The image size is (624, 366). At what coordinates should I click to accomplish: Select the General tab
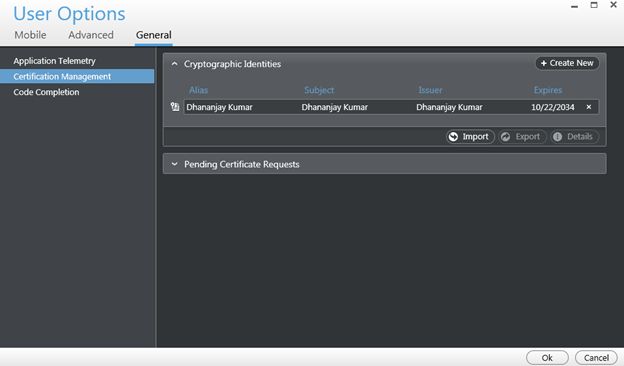coord(154,35)
